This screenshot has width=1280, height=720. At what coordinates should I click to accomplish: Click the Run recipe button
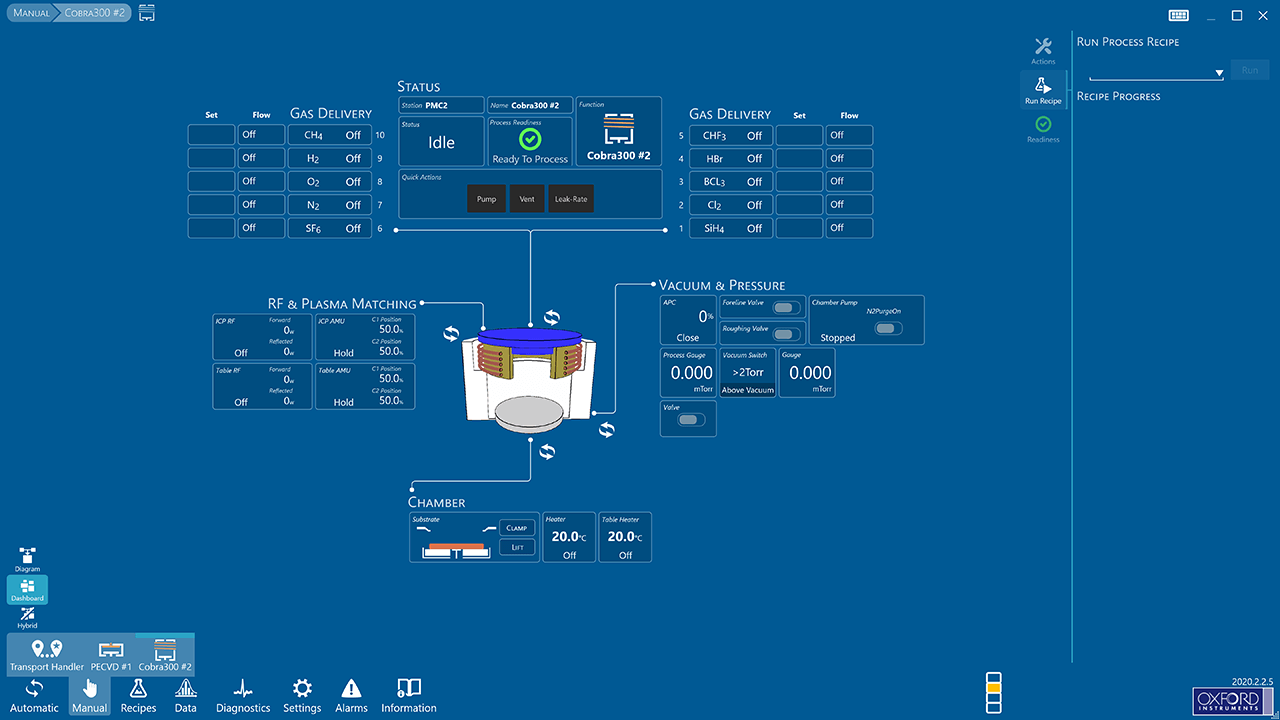click(x=1250, y=70)
